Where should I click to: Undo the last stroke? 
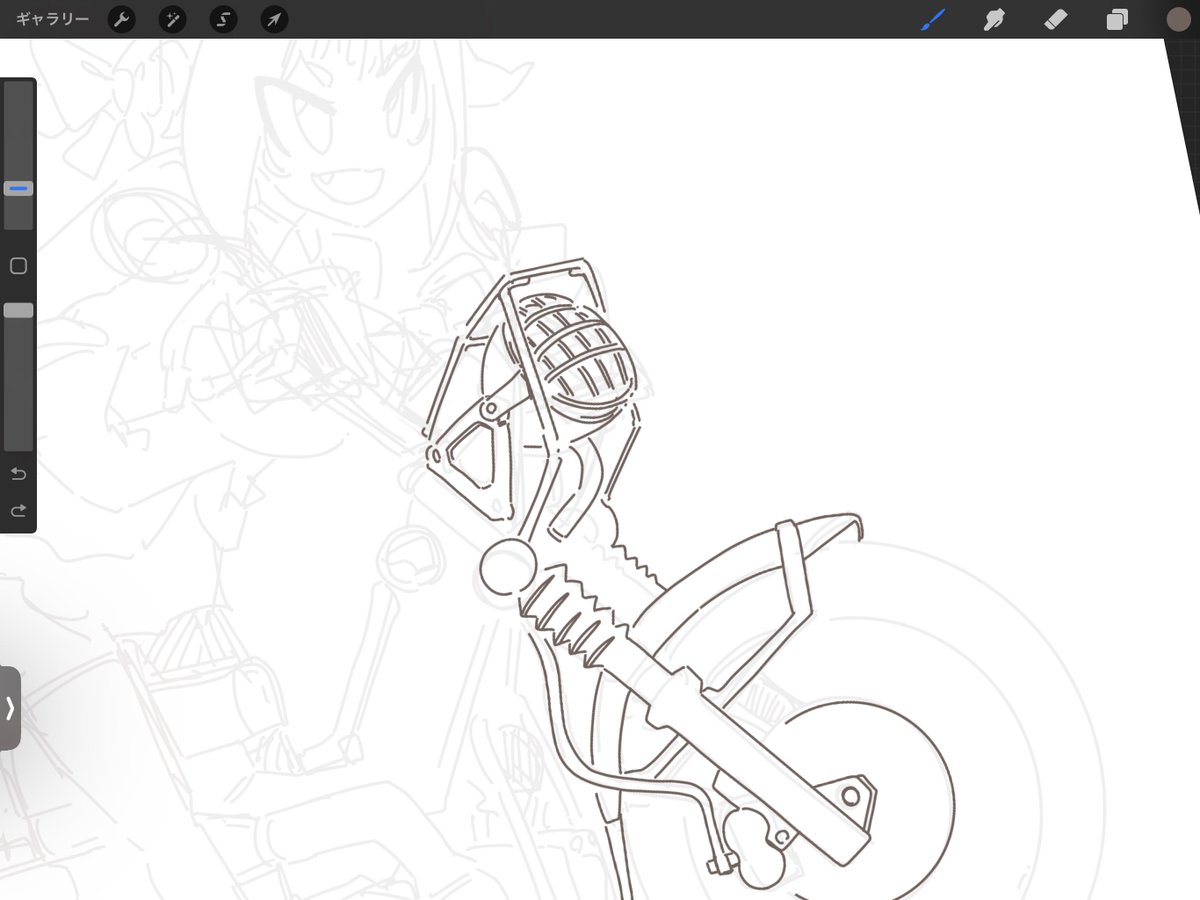click(18, 473)
